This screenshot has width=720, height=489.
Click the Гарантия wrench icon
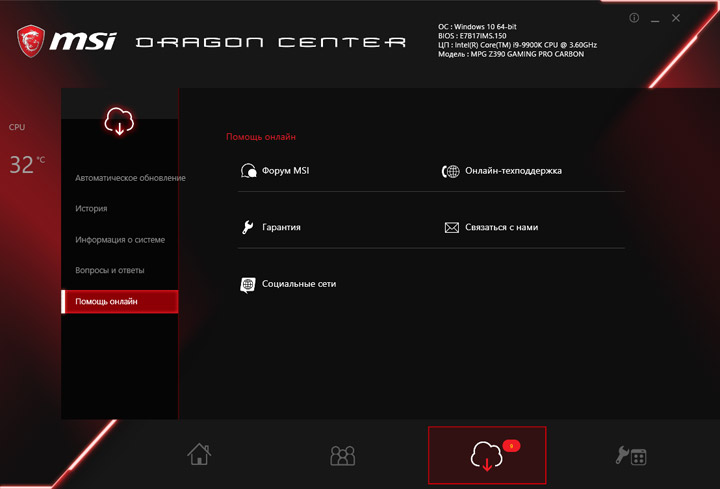[248, 227]
